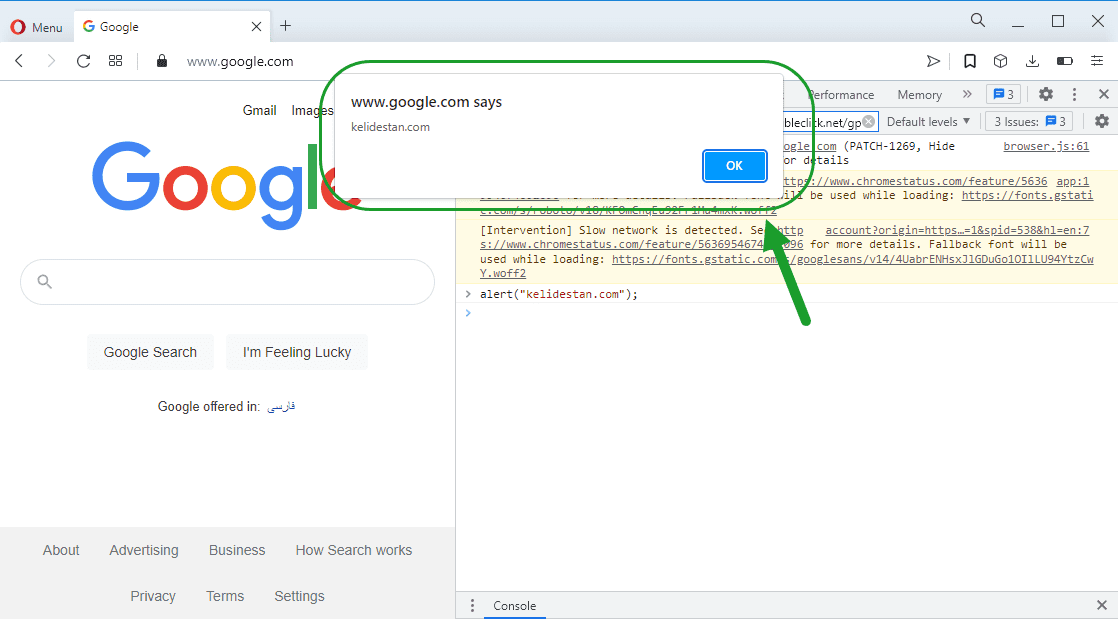Open Speed Dial start page grid icon
Screen dimensions: 1118x619
click(116, 61)
